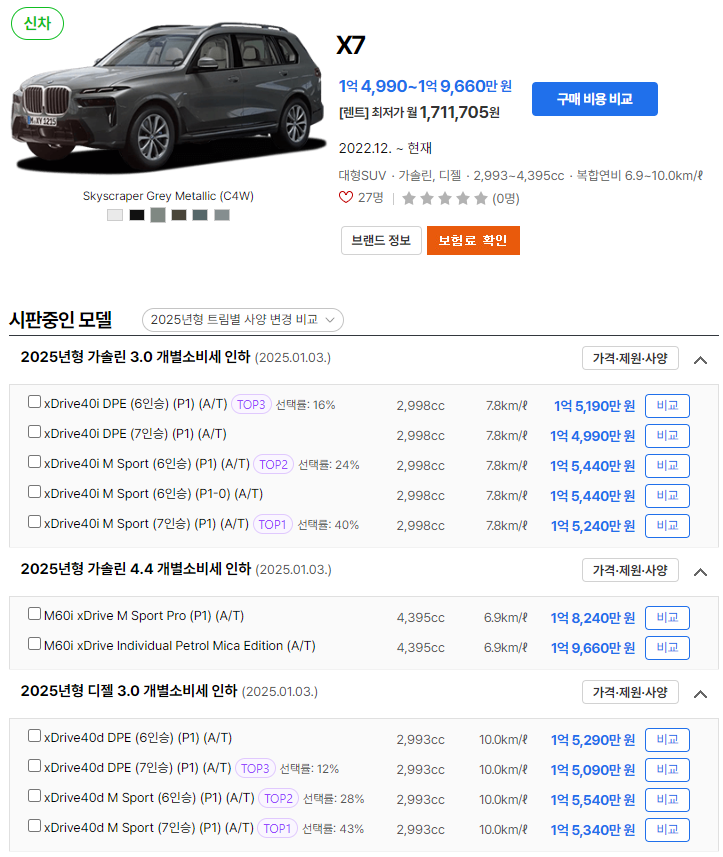The image size is (723, 857).
Task: Click 비교 for M60i M Sport Pro row
Action: coord(667,618)
